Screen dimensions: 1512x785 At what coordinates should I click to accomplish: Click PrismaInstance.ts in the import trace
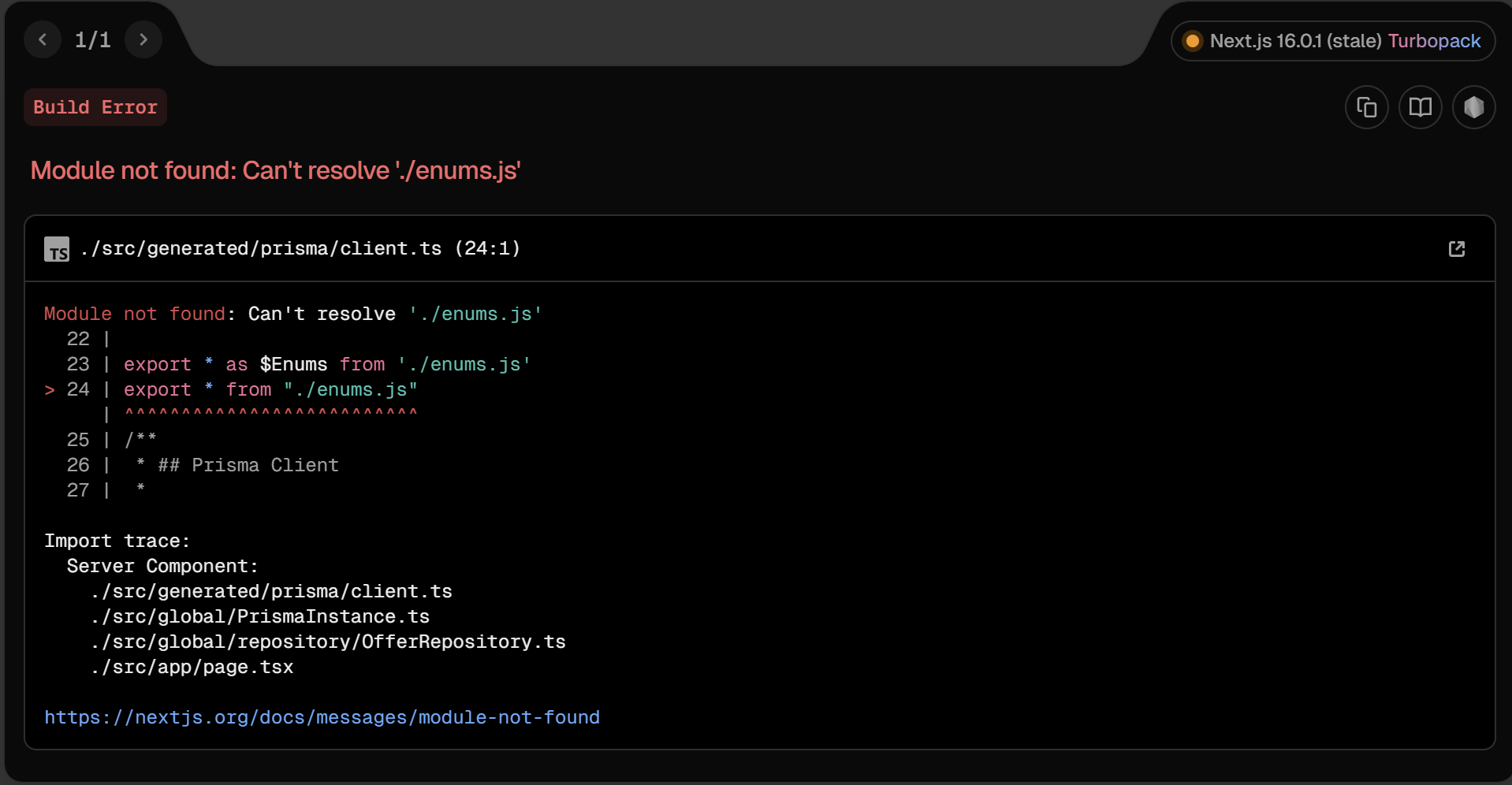coord(260,616)
